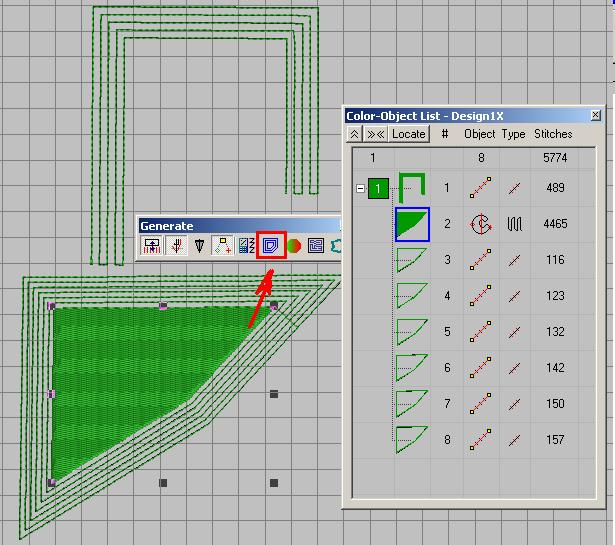Screen dimensions: 615x545
Task: Click the double up-arrow collapse button
Action: tap(354, 134)
